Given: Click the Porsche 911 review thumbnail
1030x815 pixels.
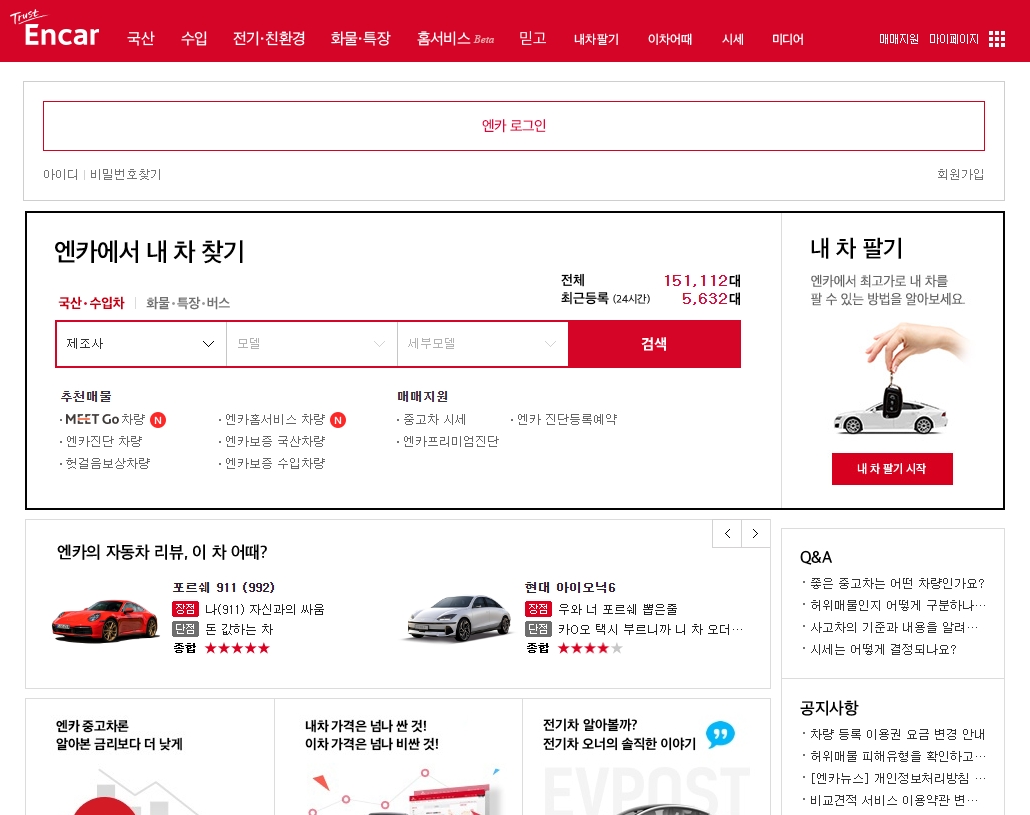Looking at the screenshot, I should coord(105,620).
